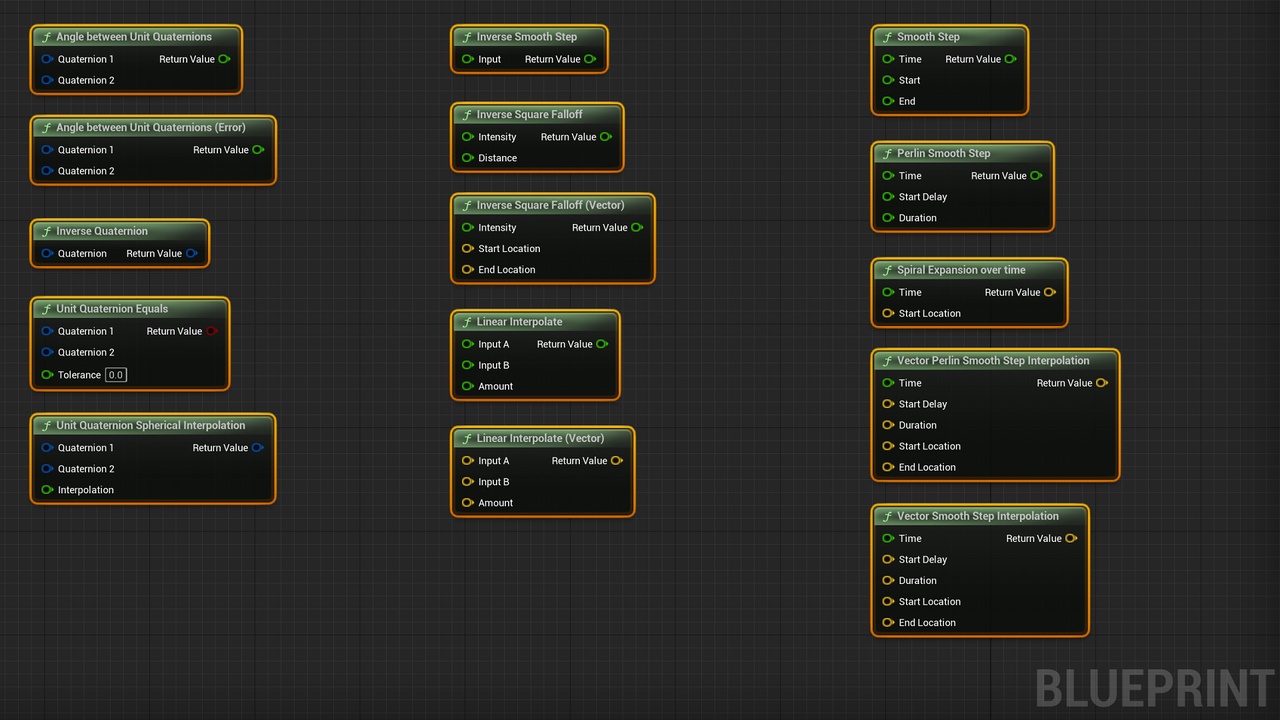The width and height of the screenshot is (1280, 720).
Task: Click Return Value pin on Unit Quaternion Spherical Interpolation
Action: point(257,448)
